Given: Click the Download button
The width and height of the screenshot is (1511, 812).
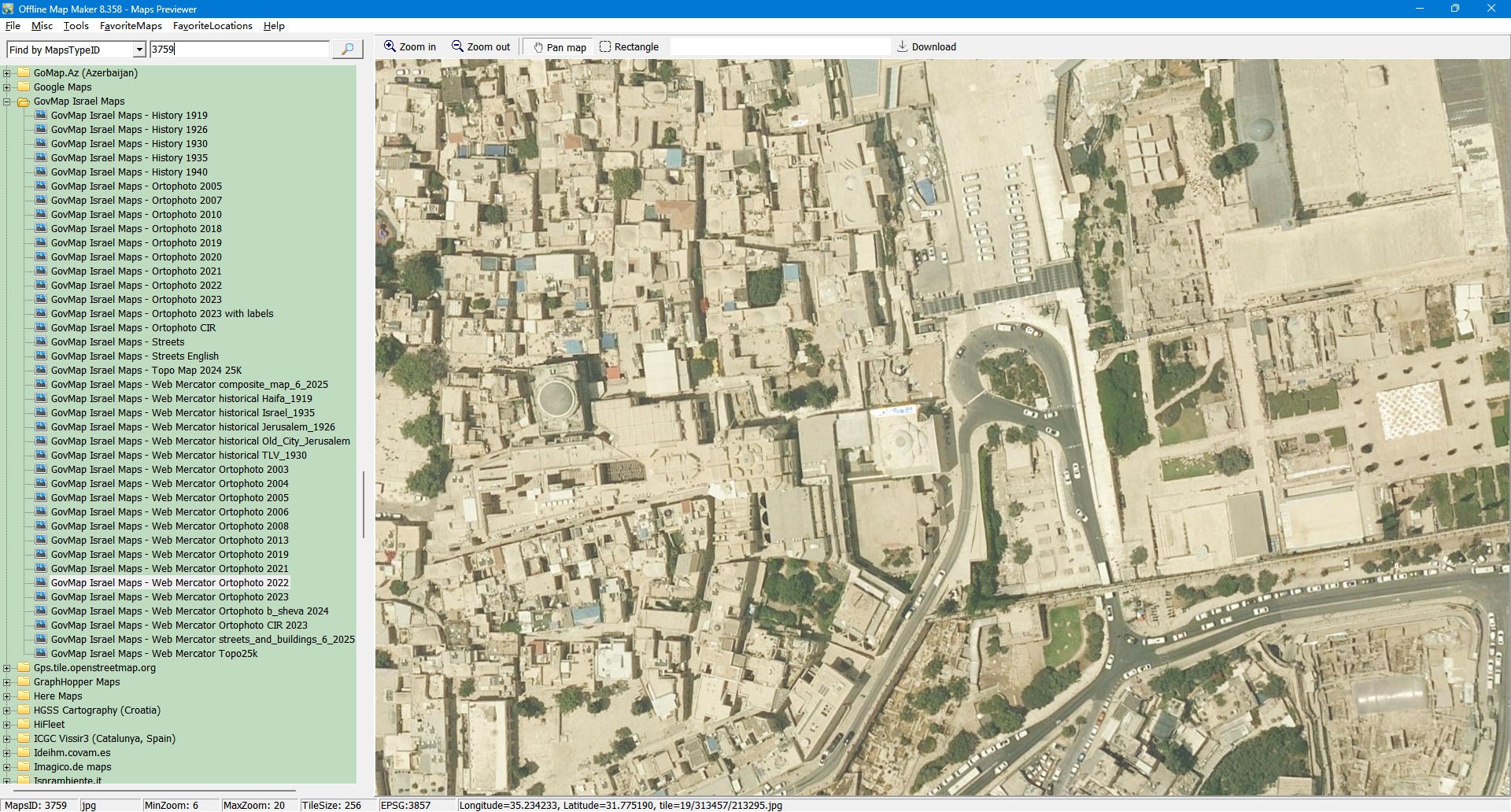Looking at the screenshot, I should pyautogui.click(x=926, y=47).
